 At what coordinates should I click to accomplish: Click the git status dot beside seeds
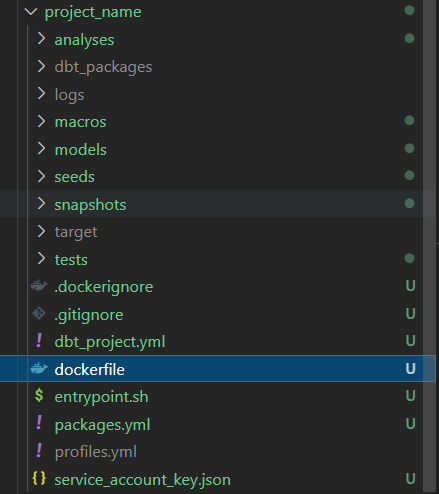409,176
